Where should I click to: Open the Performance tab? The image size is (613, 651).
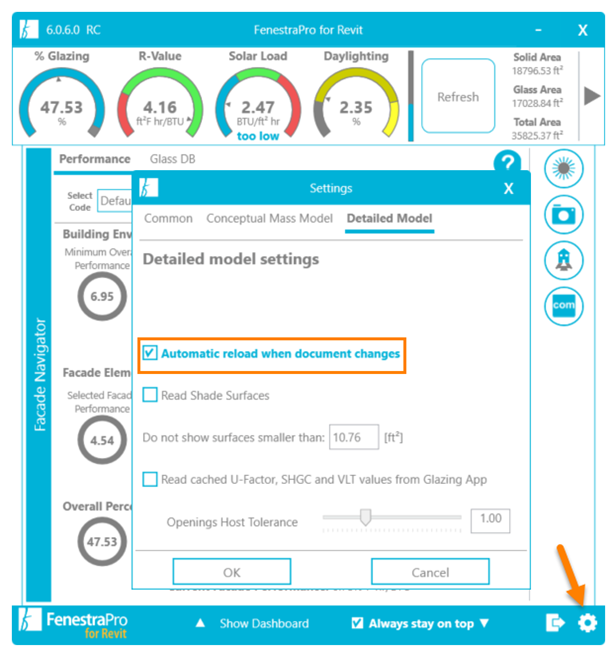(95, 159)
